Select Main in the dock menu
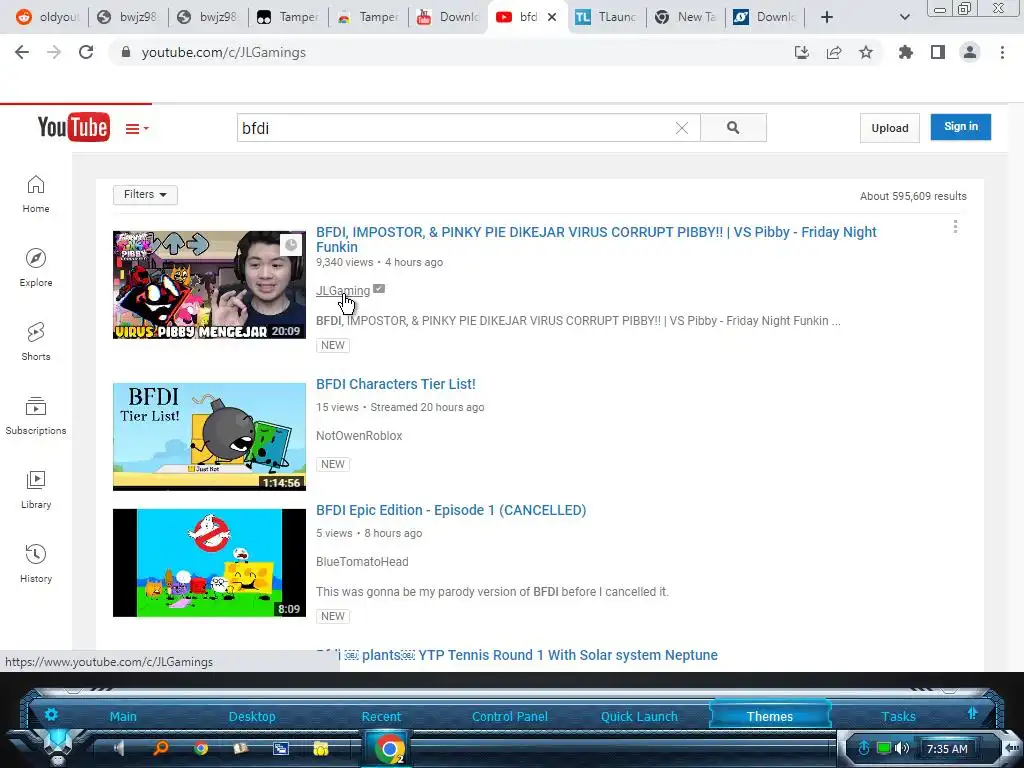This screenshot has height=768, width=1024. (123, 716)
